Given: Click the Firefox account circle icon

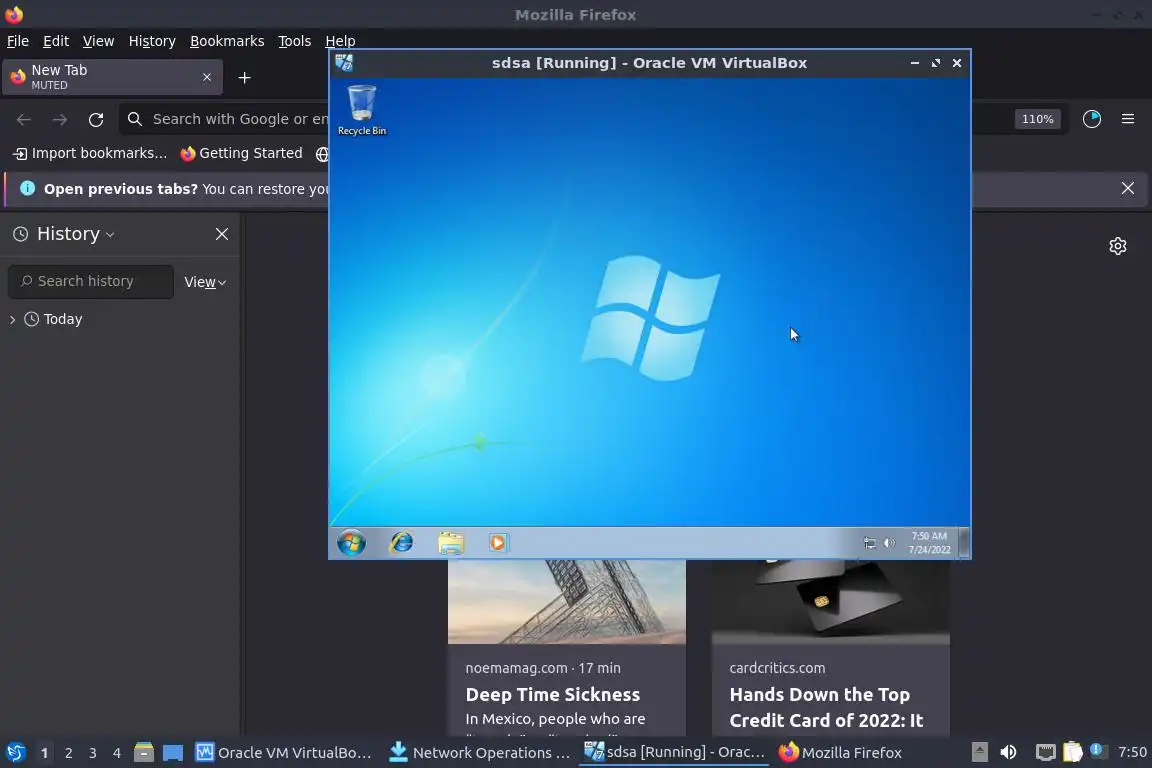Looking at the screenshot, I should point(1092,119).
